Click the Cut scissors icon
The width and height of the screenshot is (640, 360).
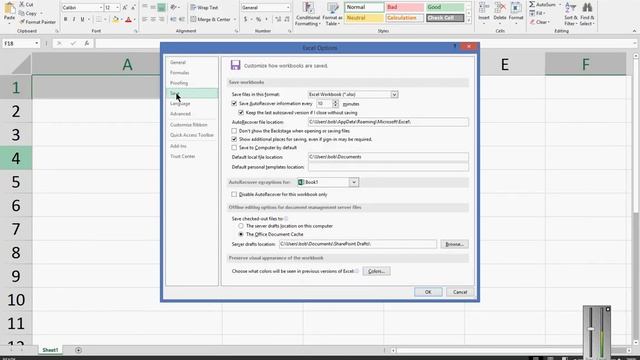coord(22,4)
